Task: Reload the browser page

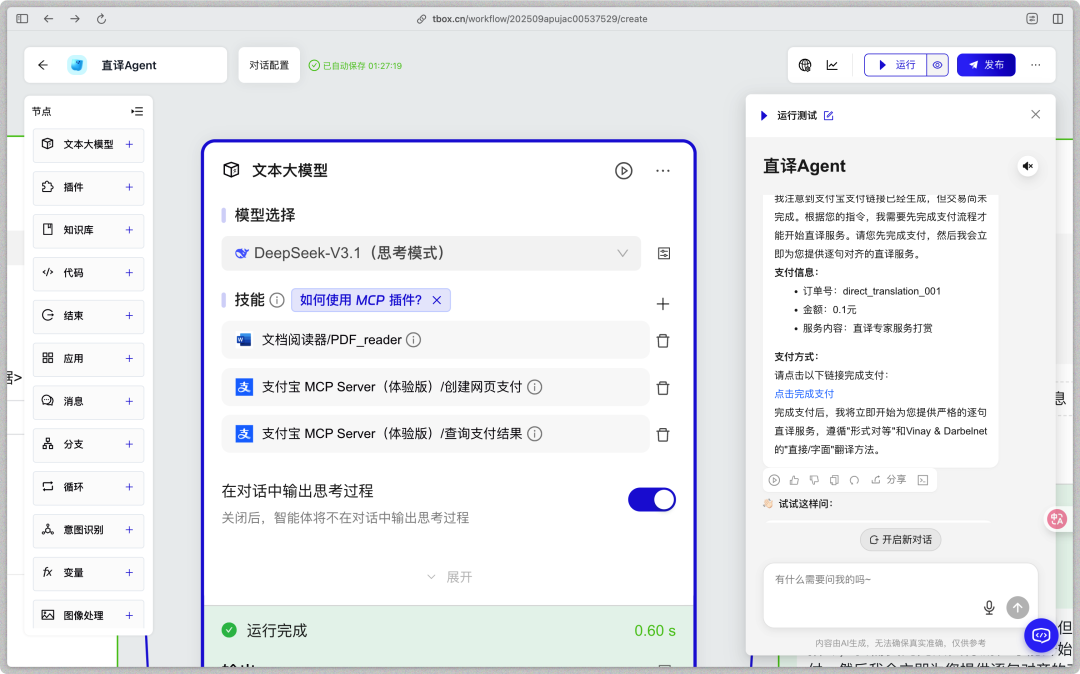Action: point(101,19)
